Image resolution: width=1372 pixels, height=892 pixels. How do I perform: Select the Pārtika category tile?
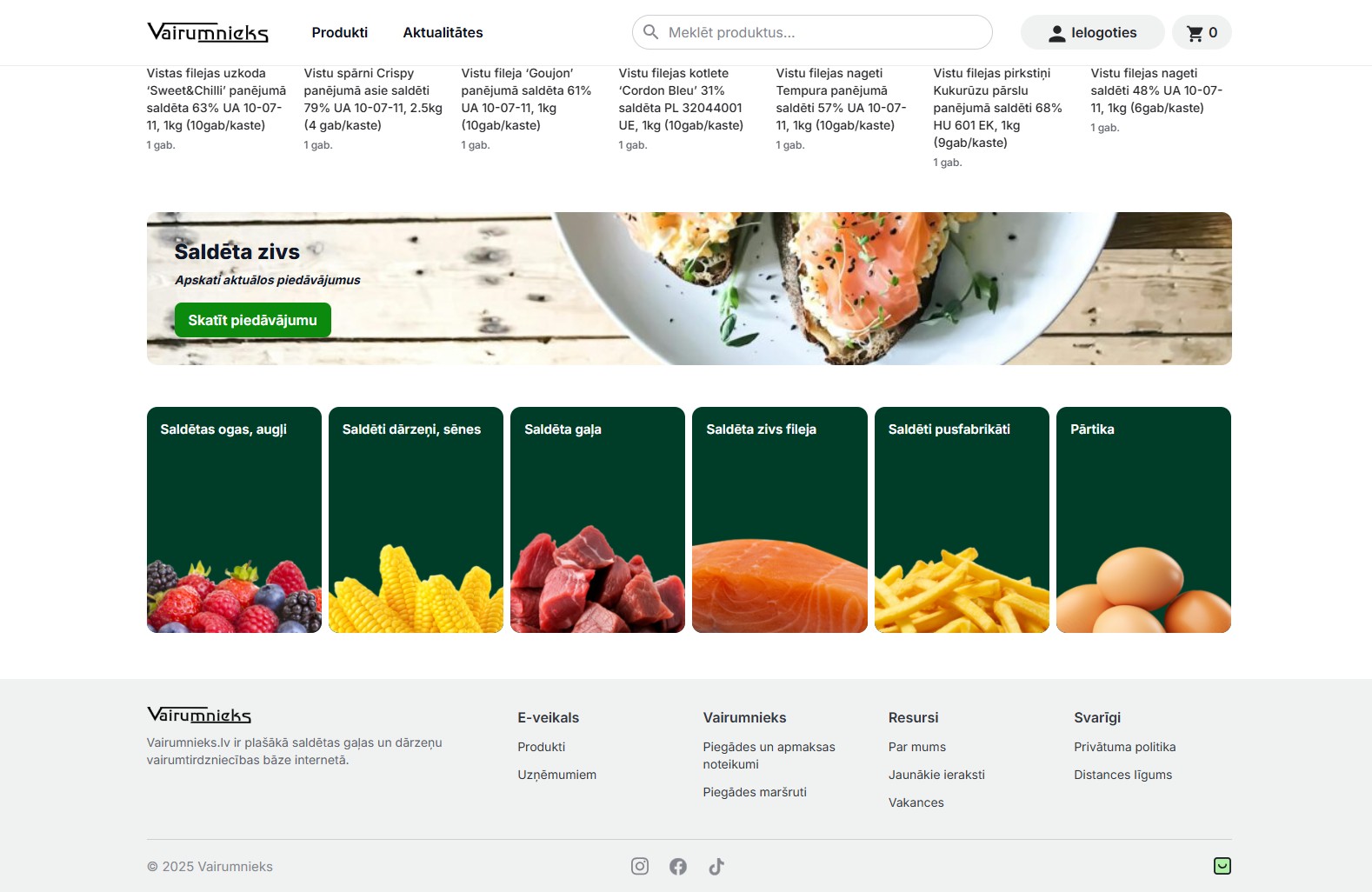tap(1143, 520)
